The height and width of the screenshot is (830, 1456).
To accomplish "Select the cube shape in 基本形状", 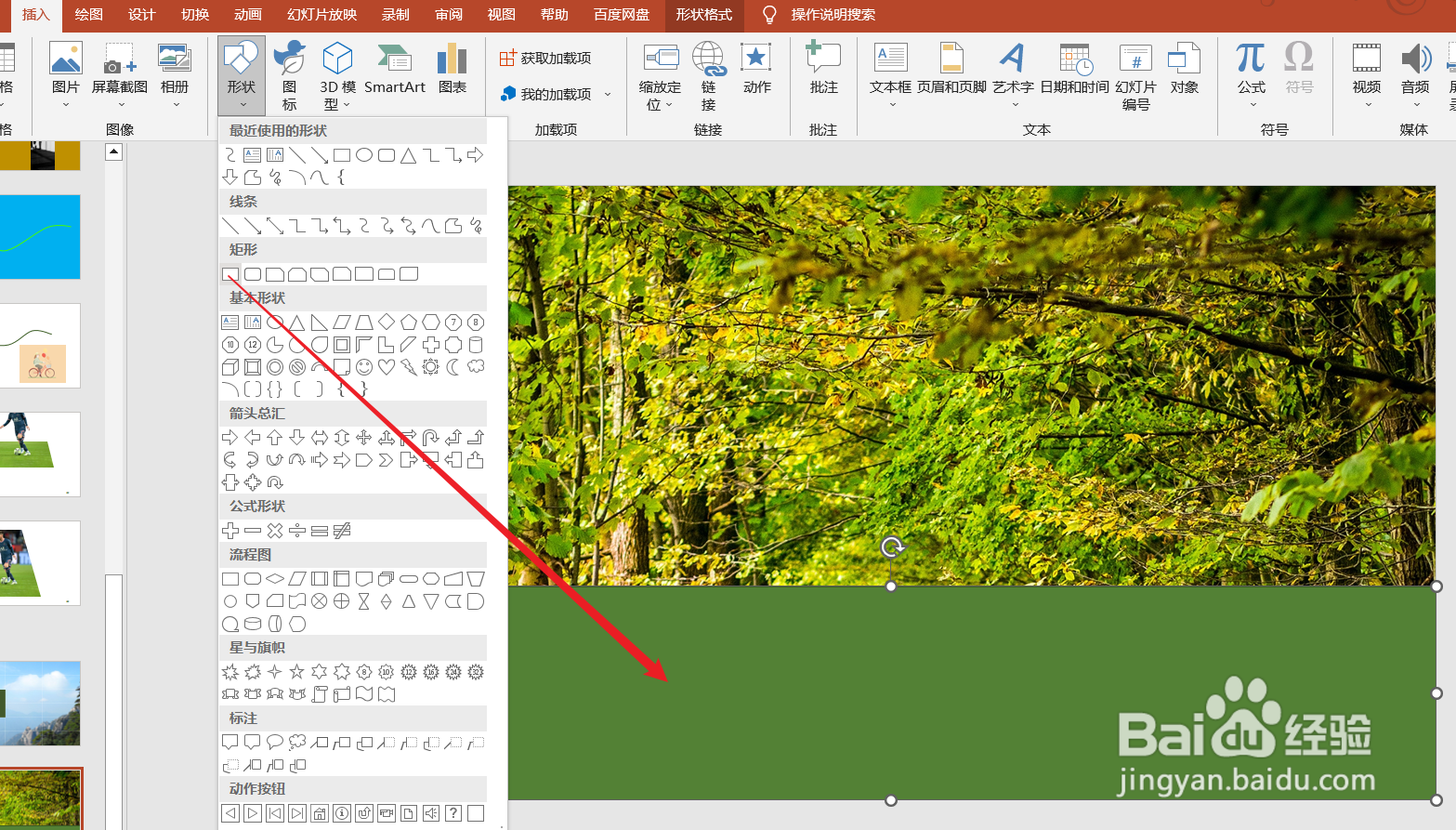I will coord(230,367).
